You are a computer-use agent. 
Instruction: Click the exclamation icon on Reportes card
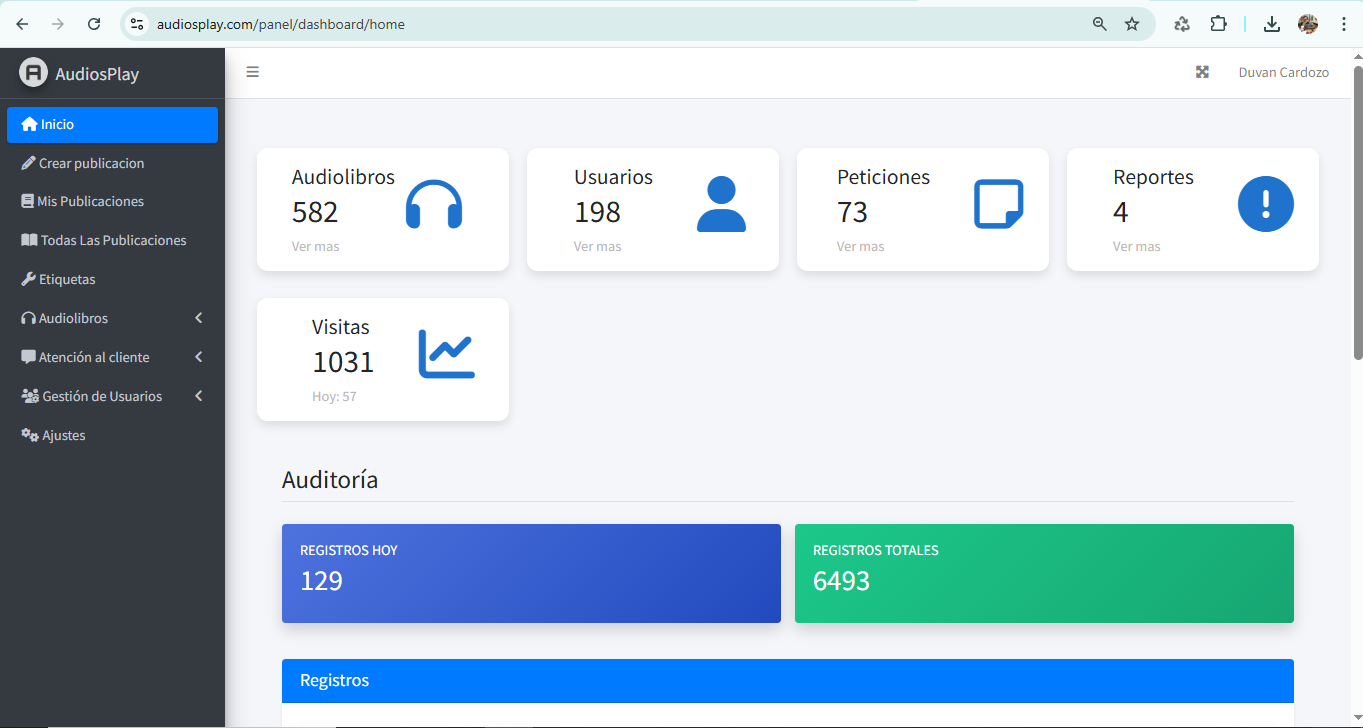click(x=1265, y=204)
